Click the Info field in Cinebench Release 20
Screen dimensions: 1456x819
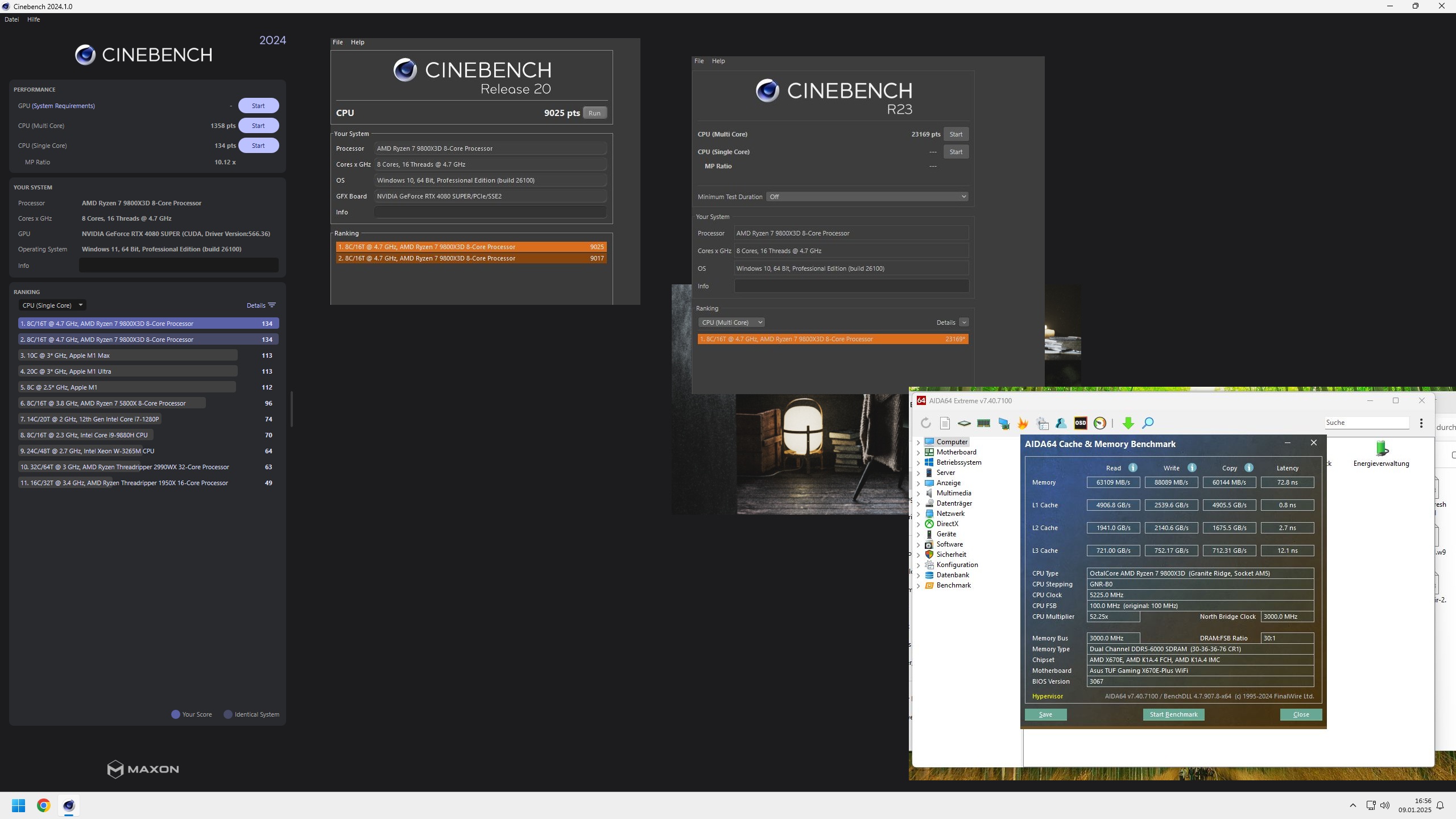(490, 212)
